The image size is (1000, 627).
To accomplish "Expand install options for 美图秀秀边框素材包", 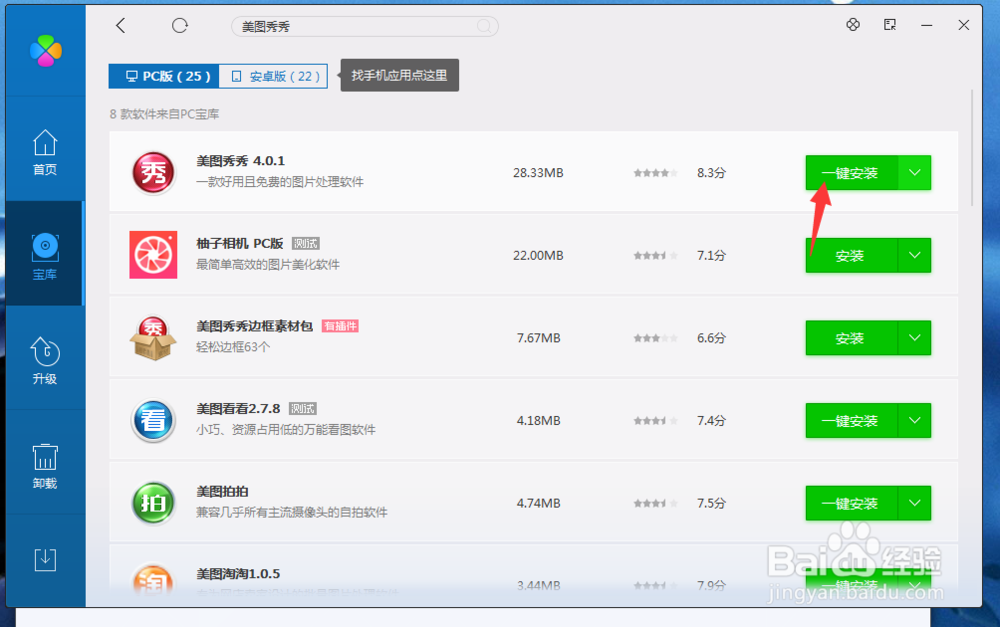I will pos(915,338).
